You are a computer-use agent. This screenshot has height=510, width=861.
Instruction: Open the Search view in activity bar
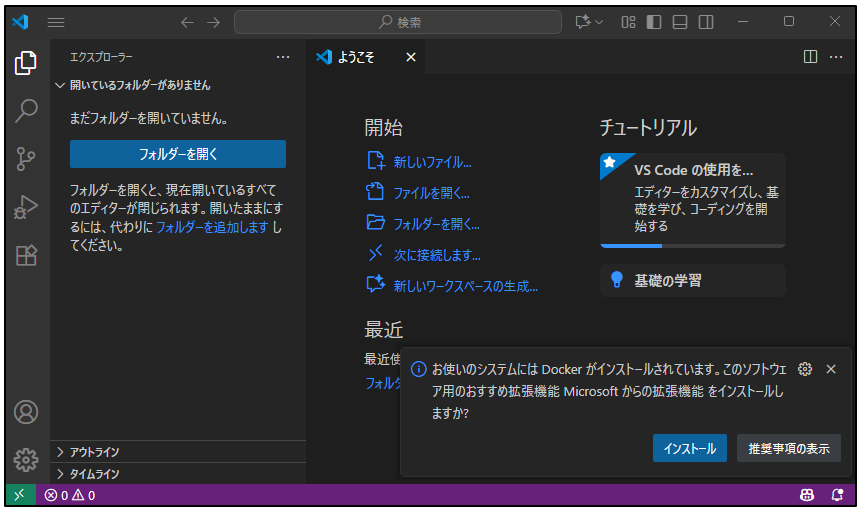[x=26, y=111]
